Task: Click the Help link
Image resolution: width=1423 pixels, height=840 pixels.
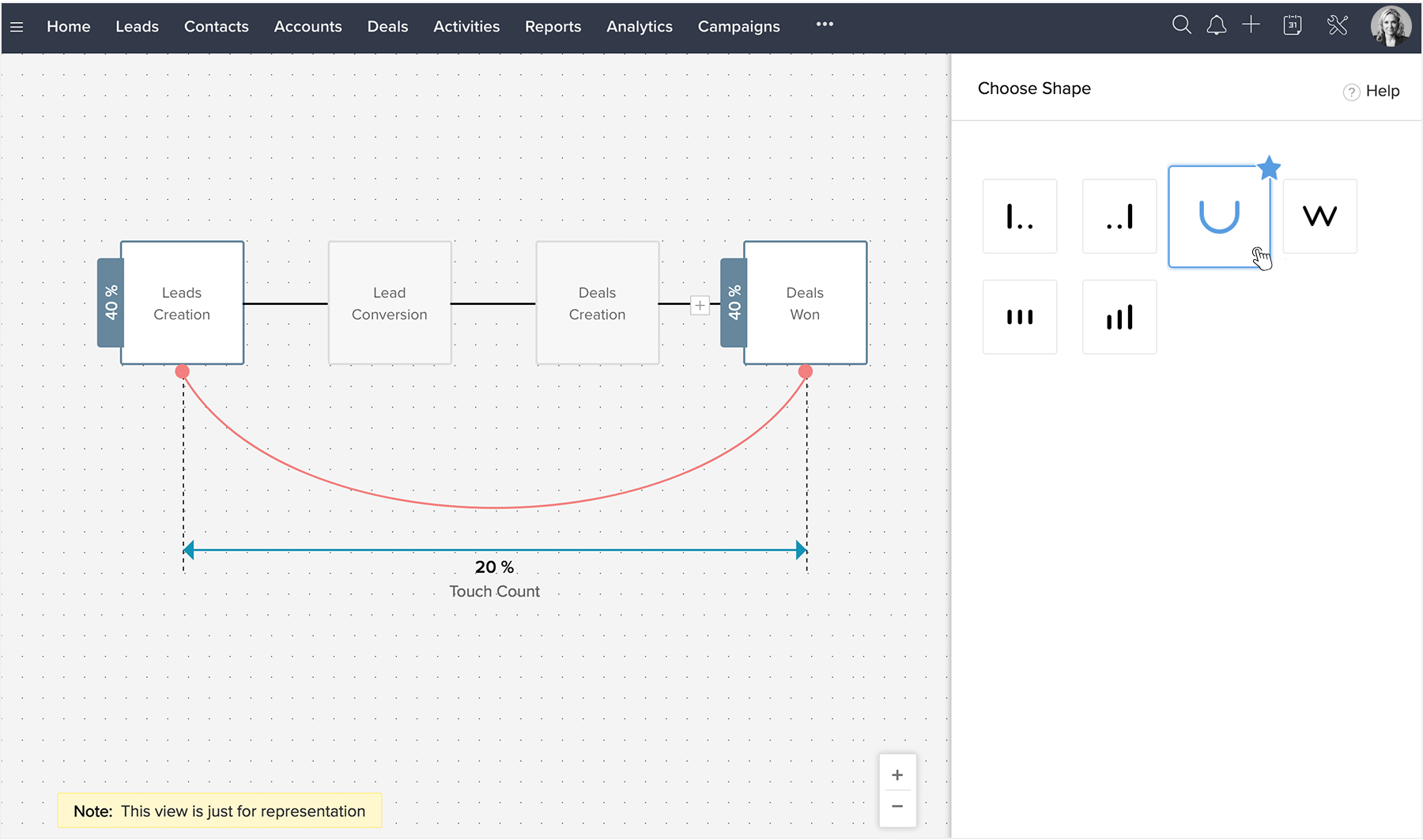Action: [x=1372, y=91]
